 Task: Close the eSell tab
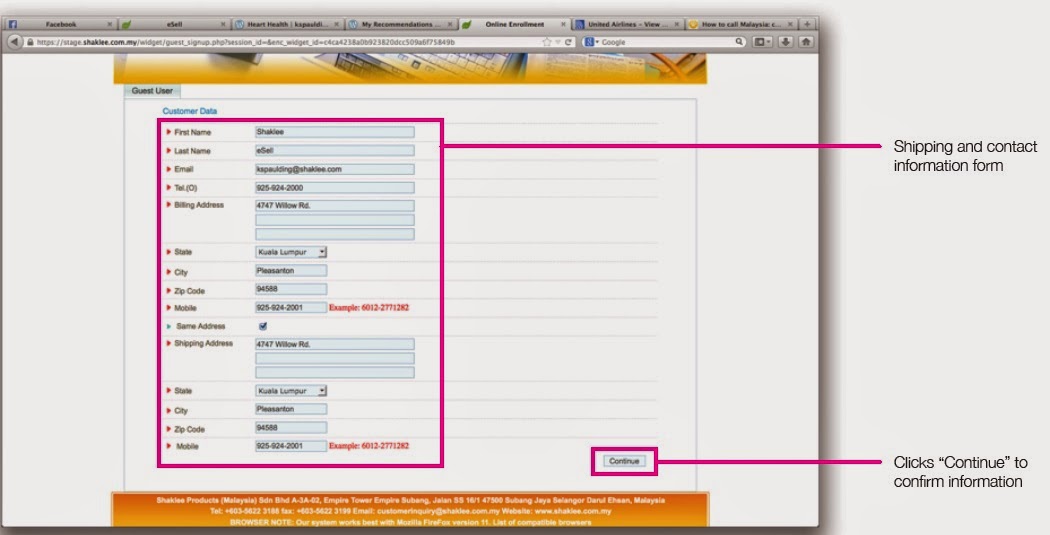(x=223, y=24)
